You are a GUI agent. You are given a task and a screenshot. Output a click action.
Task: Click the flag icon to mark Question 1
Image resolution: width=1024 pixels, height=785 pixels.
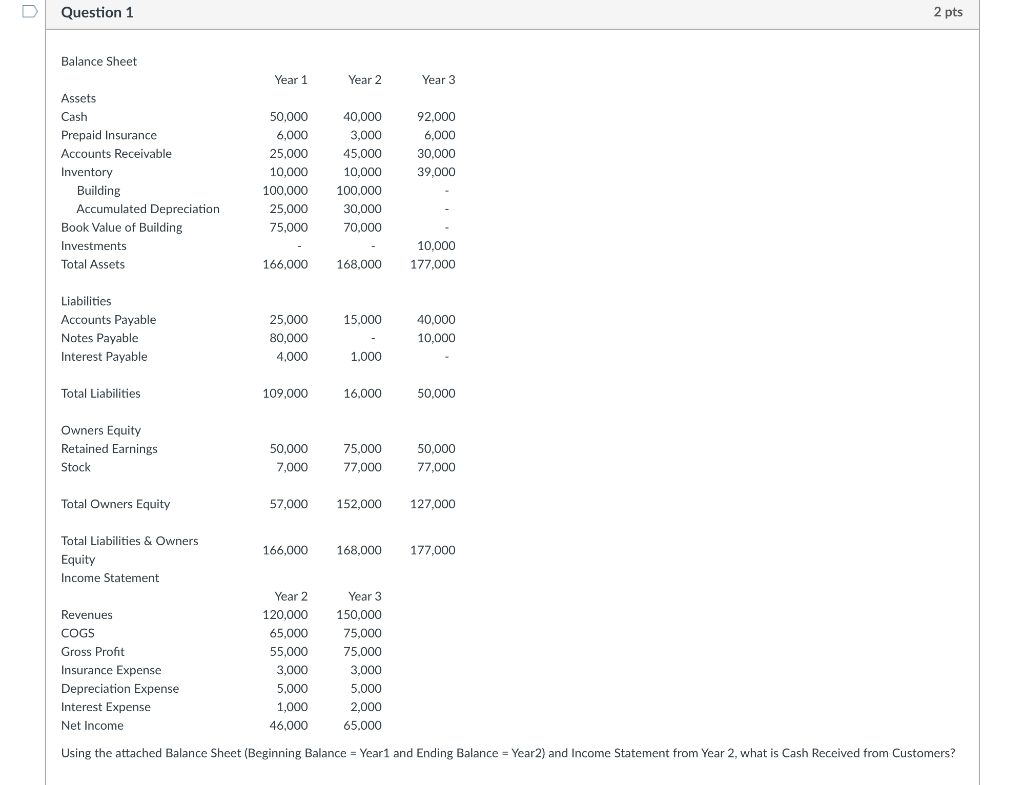tap(29, 10)
